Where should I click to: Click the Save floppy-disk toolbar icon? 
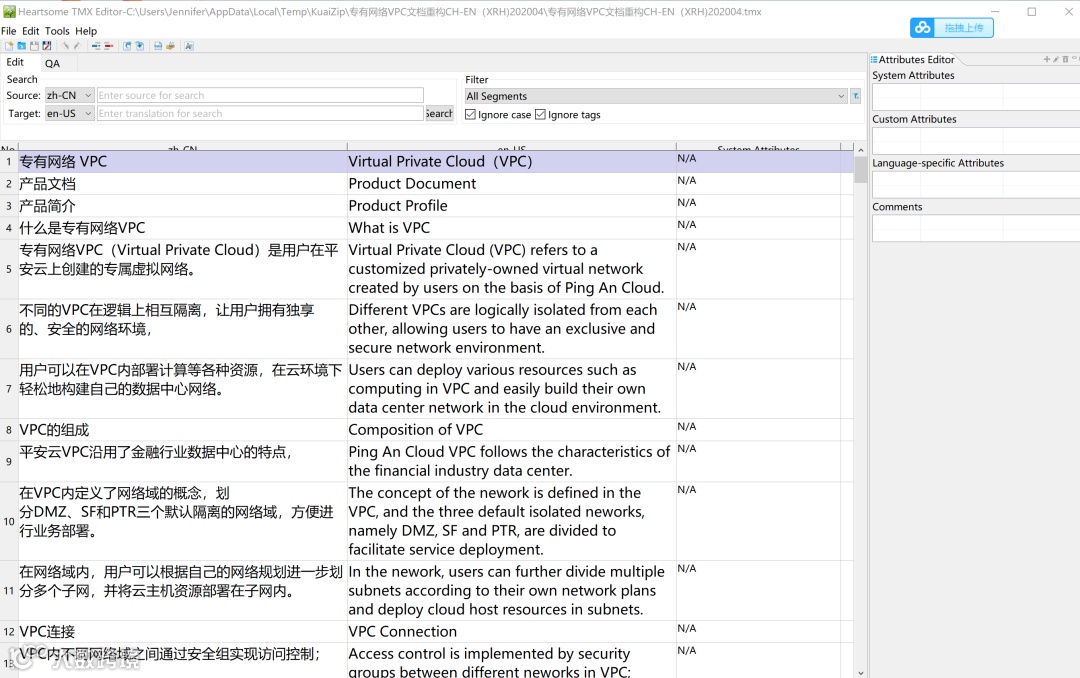[x=34, y=46]
